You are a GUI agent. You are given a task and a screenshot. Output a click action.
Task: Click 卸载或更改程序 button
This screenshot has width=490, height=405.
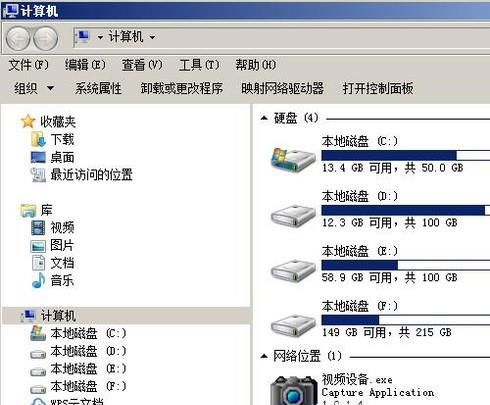point(182,89)
